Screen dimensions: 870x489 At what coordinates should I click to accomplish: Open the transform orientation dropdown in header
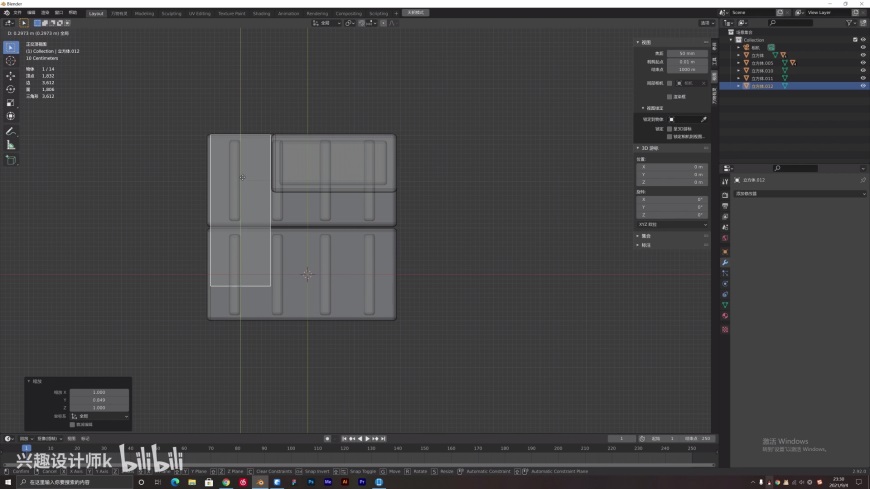(x=327, y=23)
